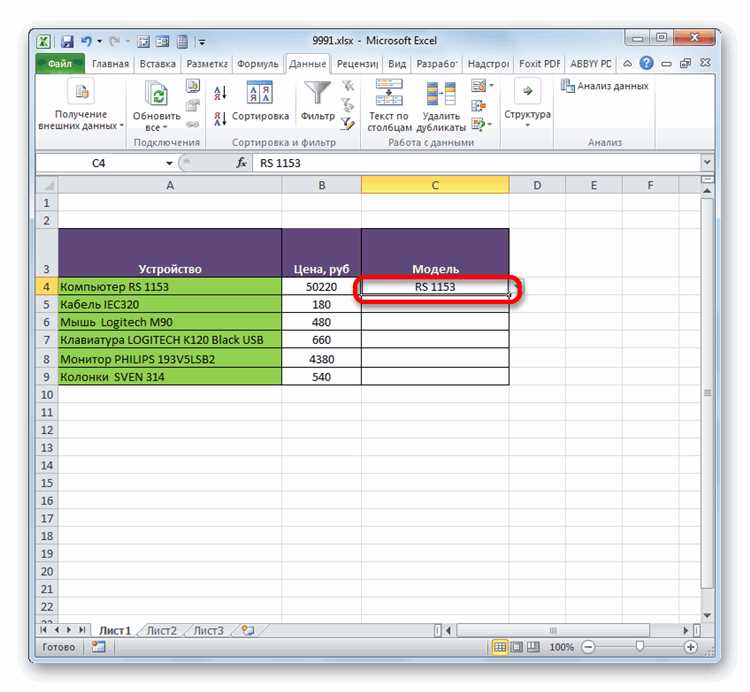Screen dimensions: 750x692
Task: Click the advanced filter icon
Action: (x=348, y=124)
